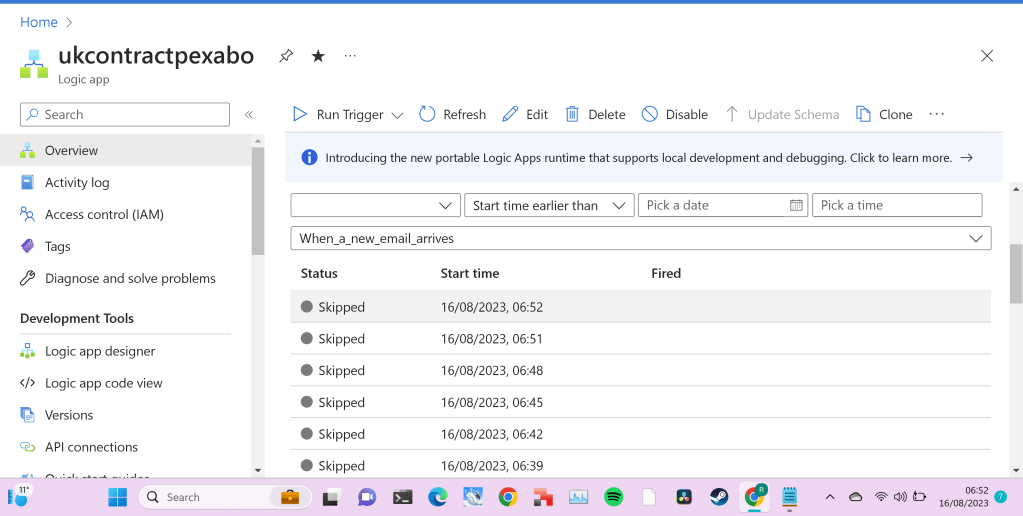This screenshot has height=516, width=1023.
Task: Go to the Home breadcrumb link
Action: point(38,22)
